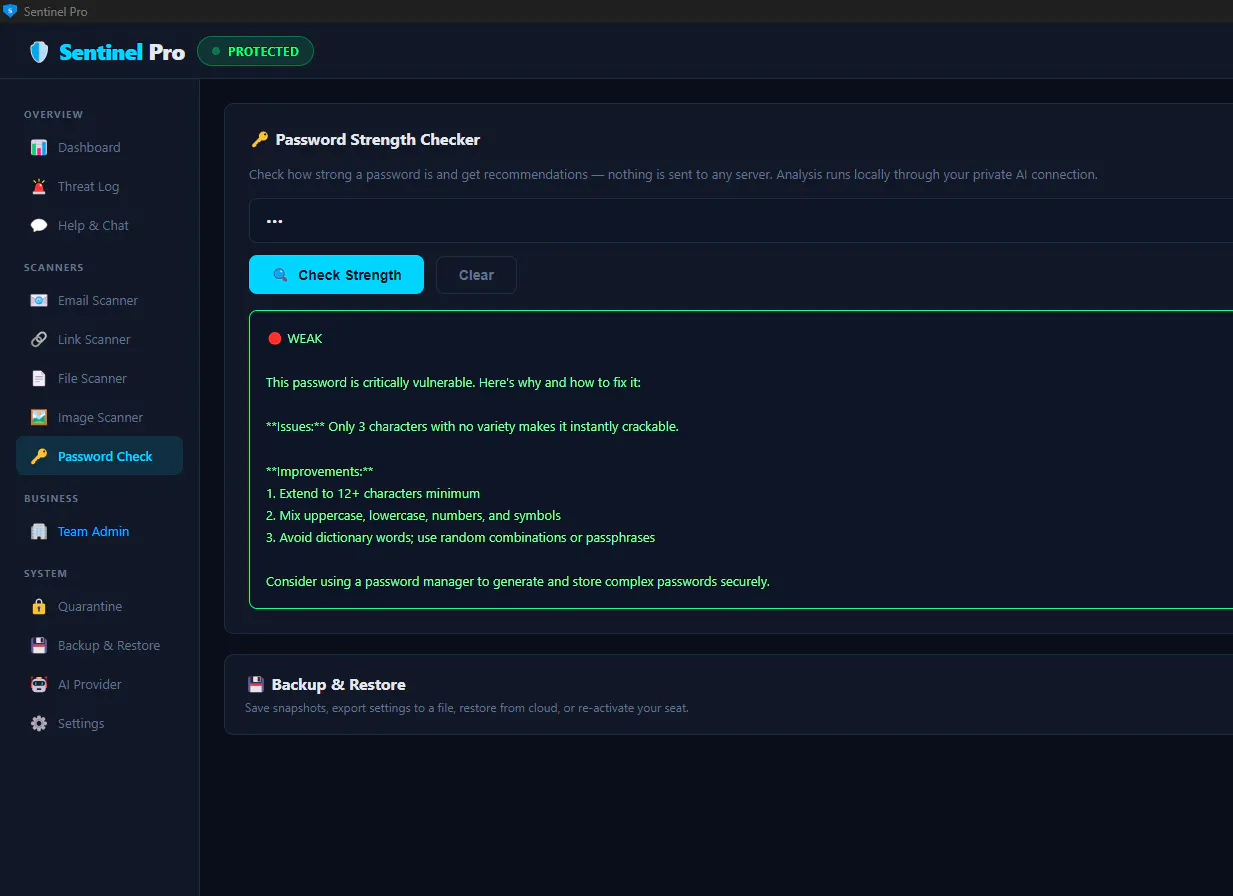Click the Email Scanner envelope icon
Viewport: 1233px width, 896px height.
pos(39,301)
